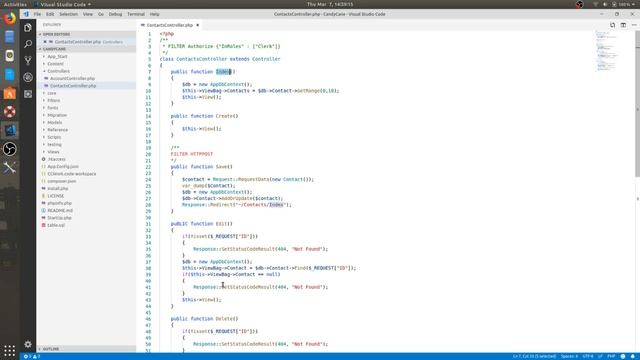640x360 pixels.
Task: Click the Visual Studio Code dock icon
Action: tap(9, 130)
